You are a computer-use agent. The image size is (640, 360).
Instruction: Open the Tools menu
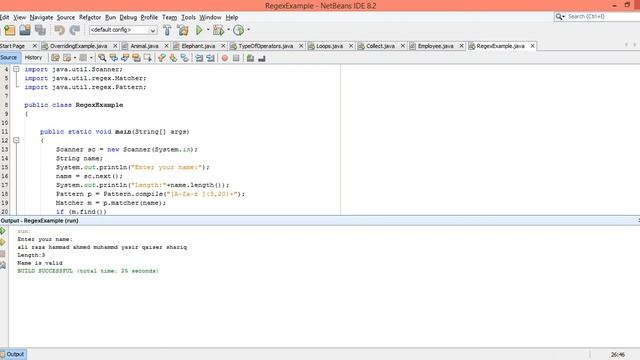point(188,17)
